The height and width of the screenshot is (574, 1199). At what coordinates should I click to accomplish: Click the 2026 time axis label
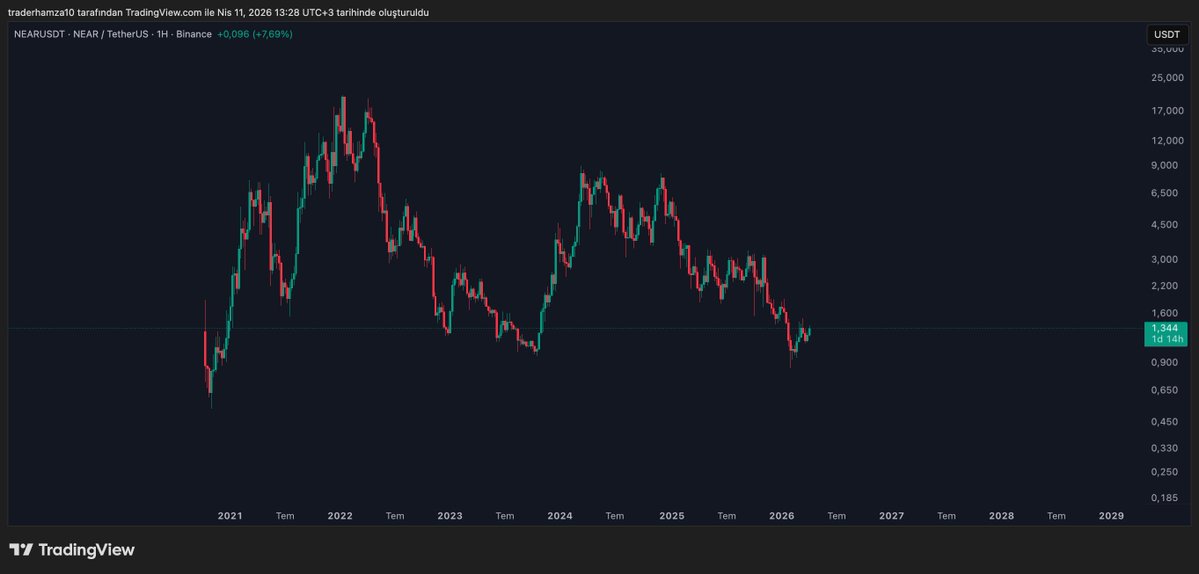click(781, 516)
